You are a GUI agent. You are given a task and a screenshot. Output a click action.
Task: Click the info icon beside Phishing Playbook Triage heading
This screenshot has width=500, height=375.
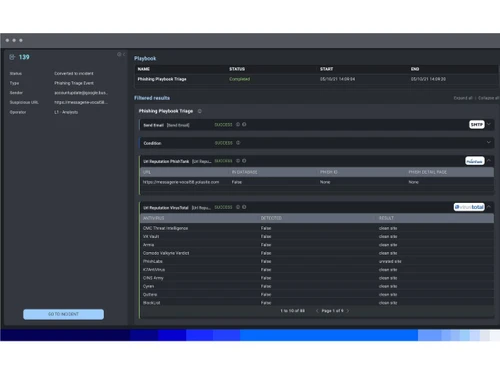point(200,111)
